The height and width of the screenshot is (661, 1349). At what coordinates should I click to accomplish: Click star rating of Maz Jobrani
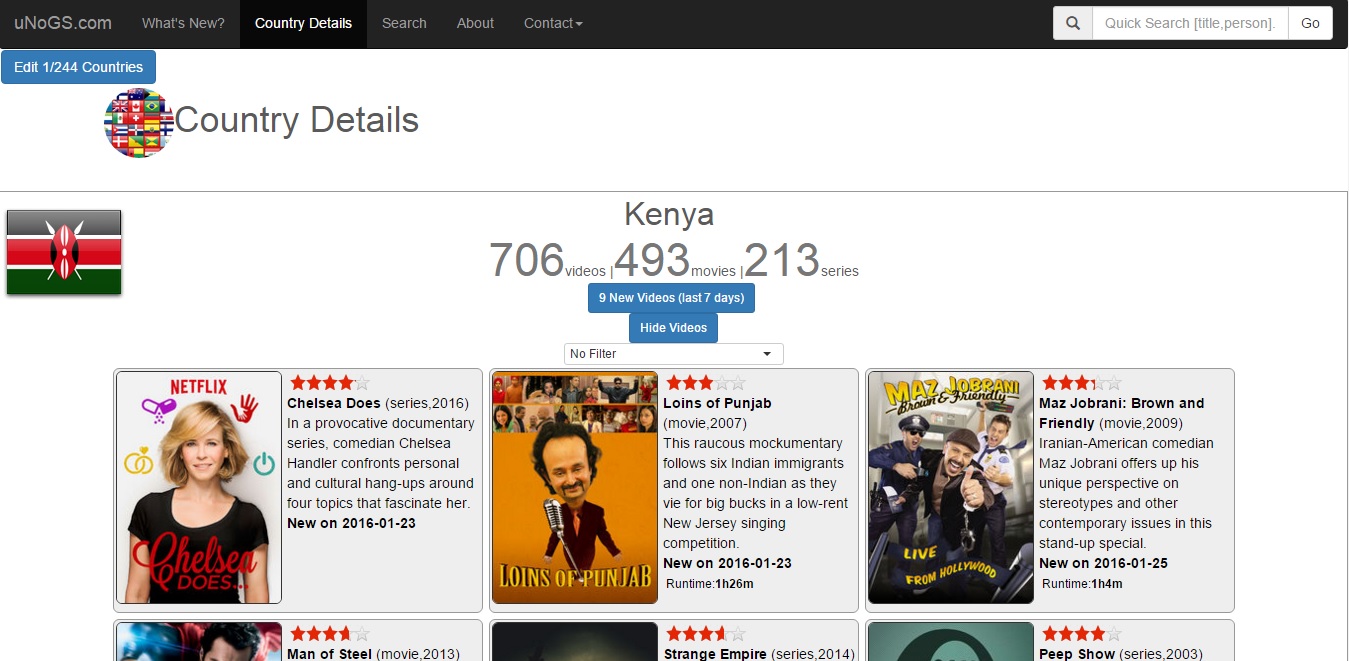1082,383
